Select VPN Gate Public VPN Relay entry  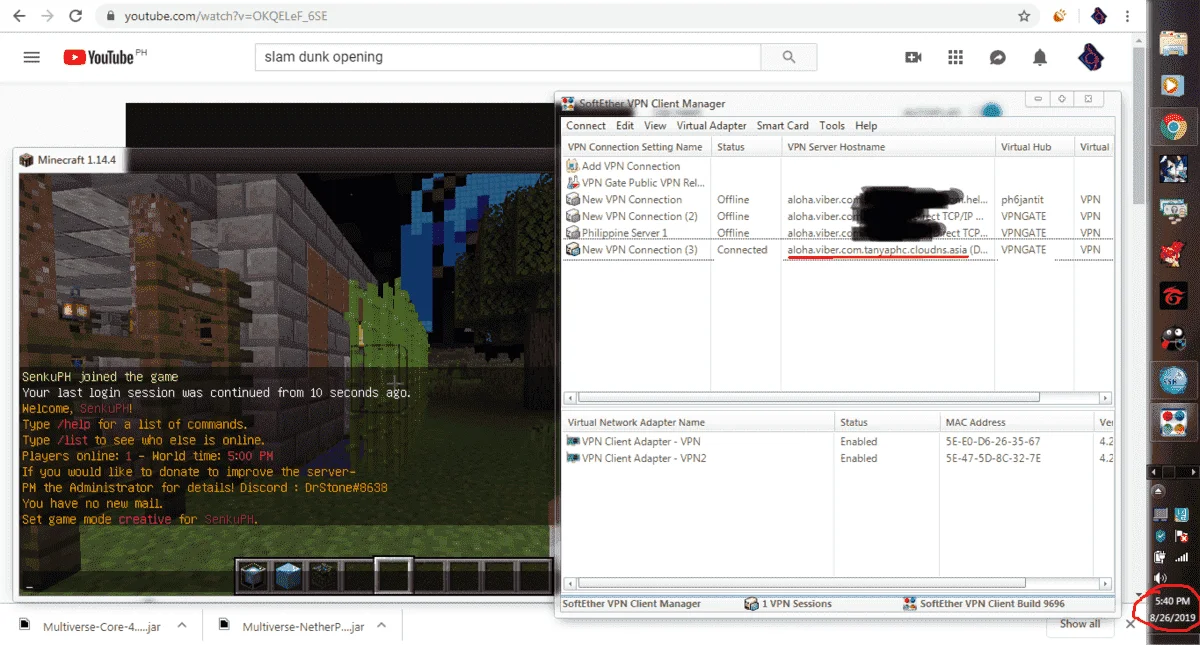pyautogui.click(x=637, y=183)
